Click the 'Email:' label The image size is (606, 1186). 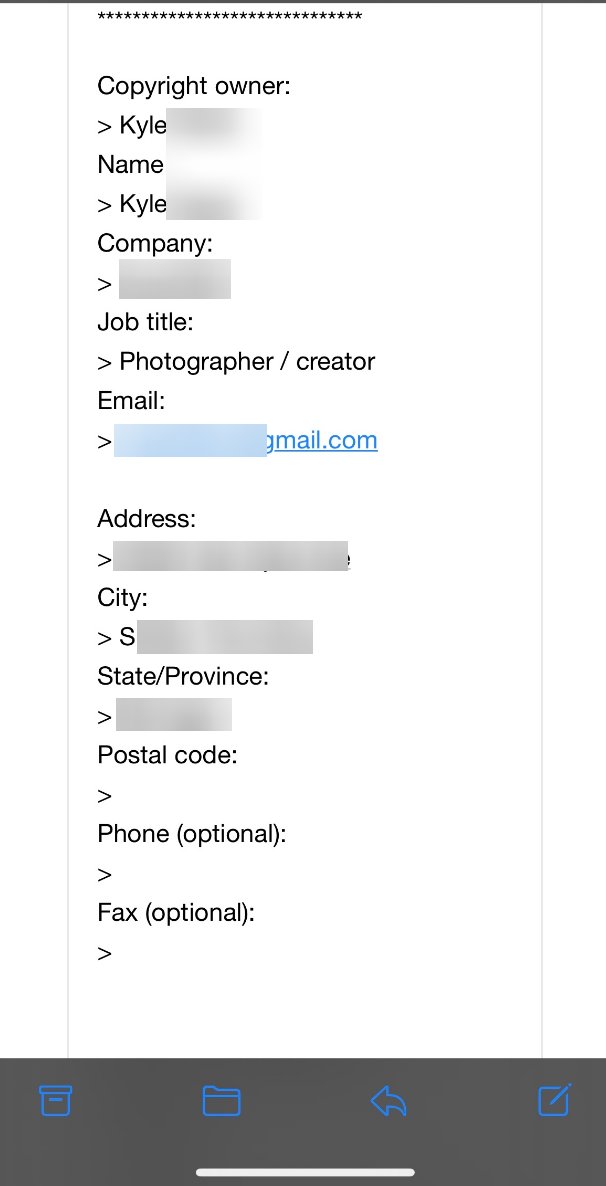131,401
